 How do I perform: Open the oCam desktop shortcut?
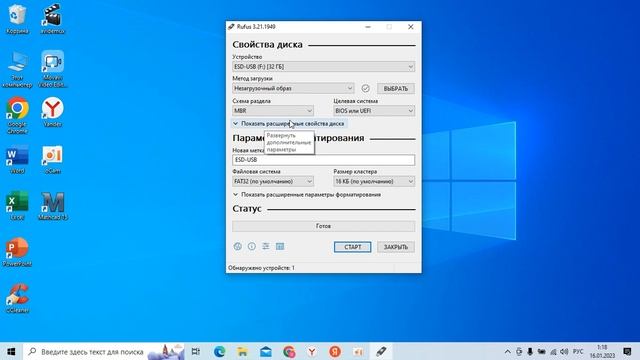[53, 159]
